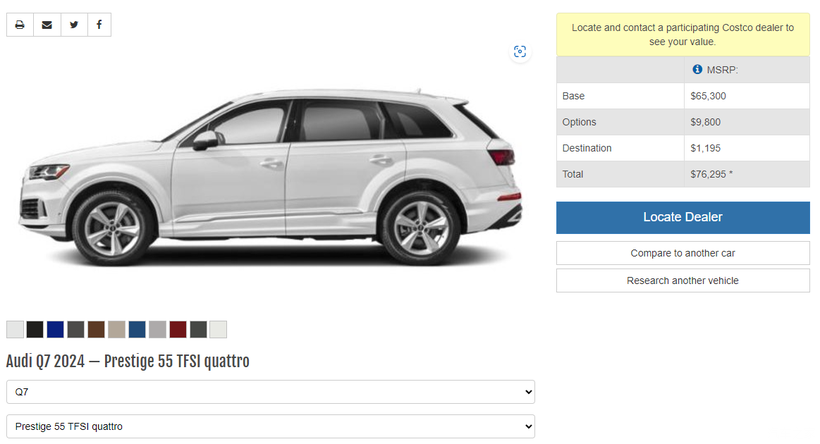Pick the last off-white color swatch
Image resolution: width=820 pixels, height=444 pixels.
219,329
